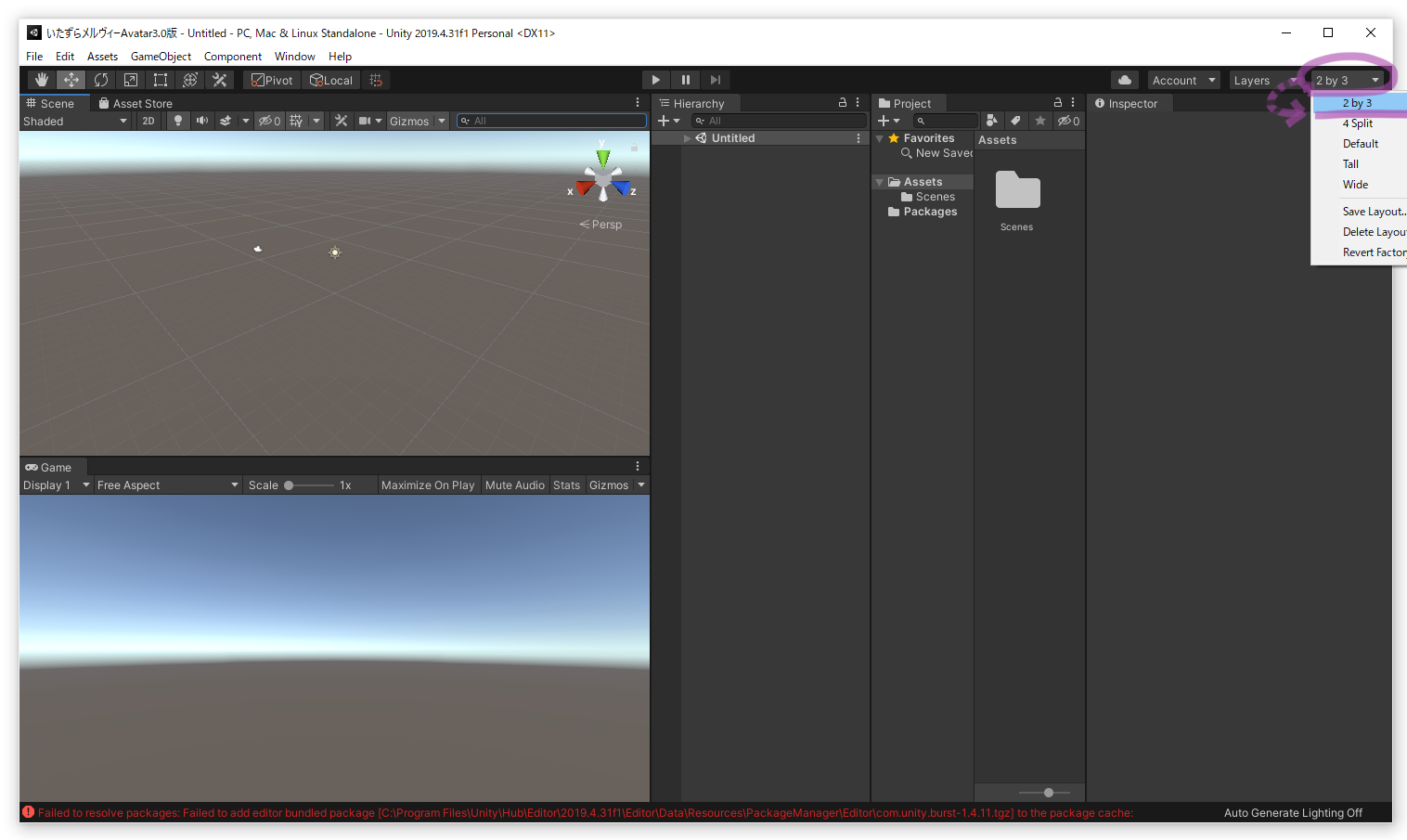Lock the Hierarchy panel

[x=843, y=103]
